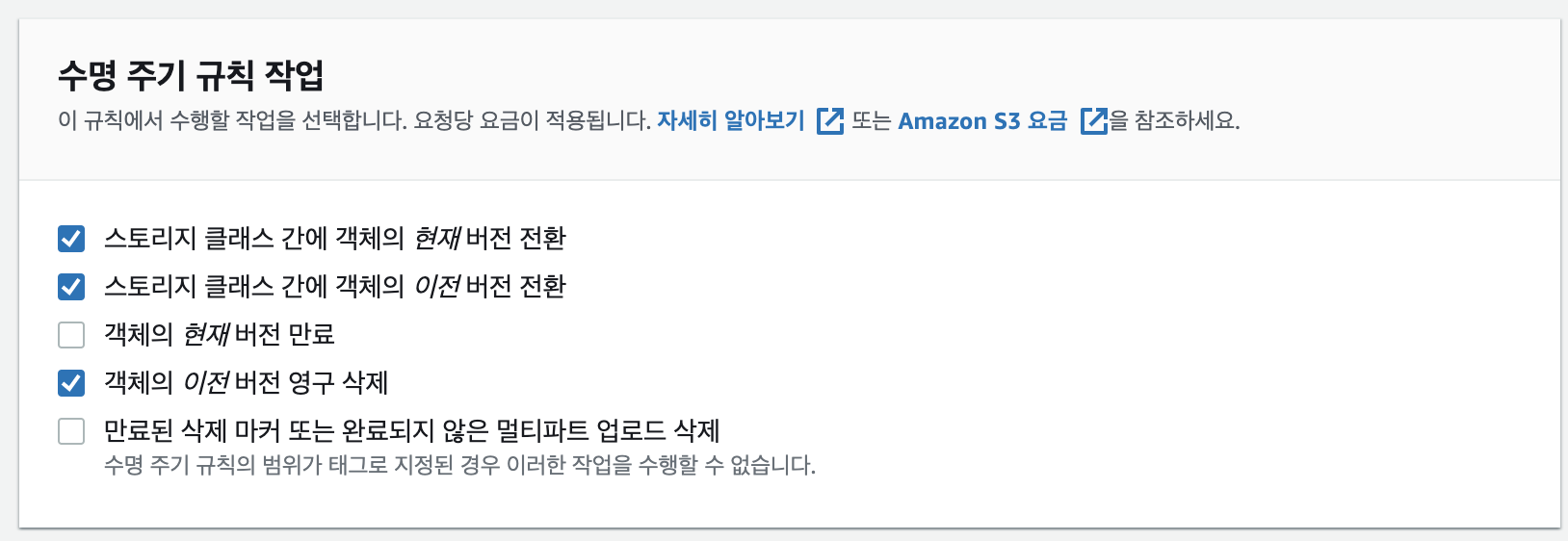Enable the 객체의 현재 버전 만료 checkbox

click(71, 335)
